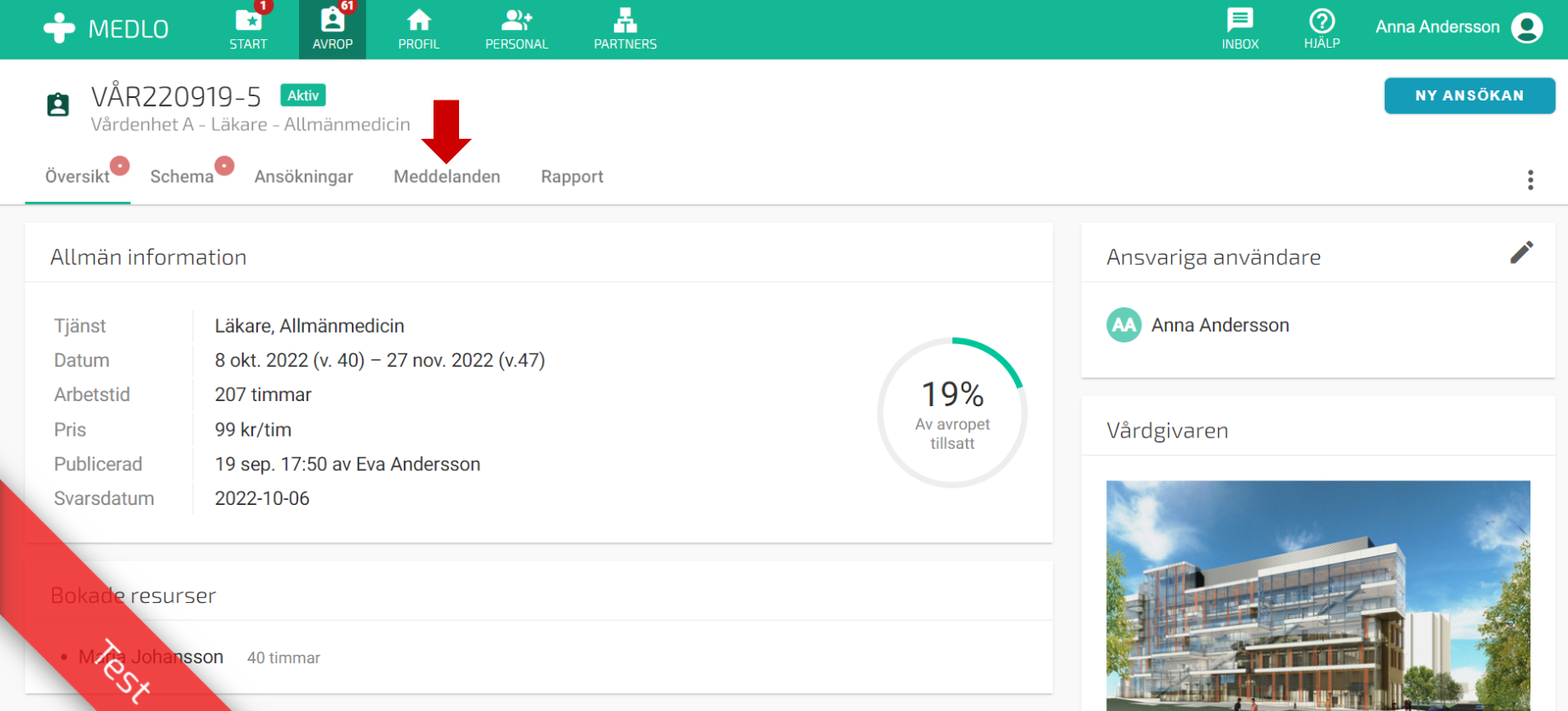Click the Svarsdatum value 2022-10-06
This screenshot has height=711, width=1568.
[x=262, y=499]
